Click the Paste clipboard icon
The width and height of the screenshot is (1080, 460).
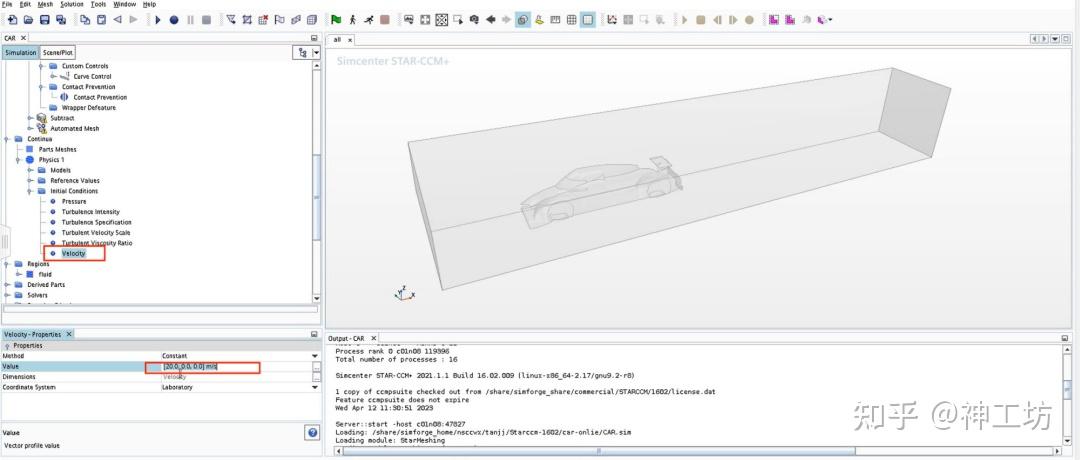coord(101,20)
